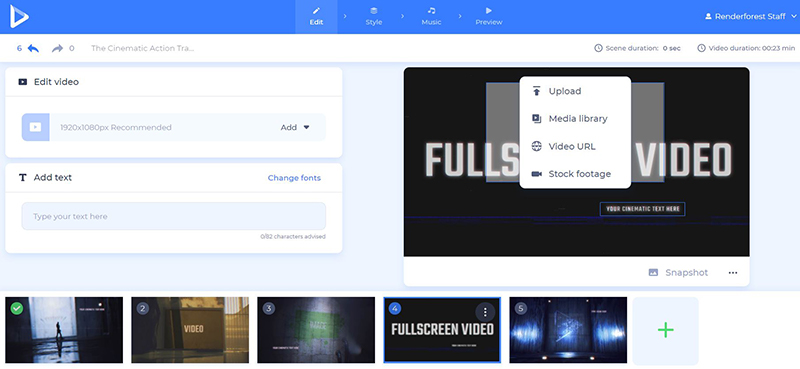Open Renderforest Staff account dropdown
800x369 pixels.
point(751,16)
